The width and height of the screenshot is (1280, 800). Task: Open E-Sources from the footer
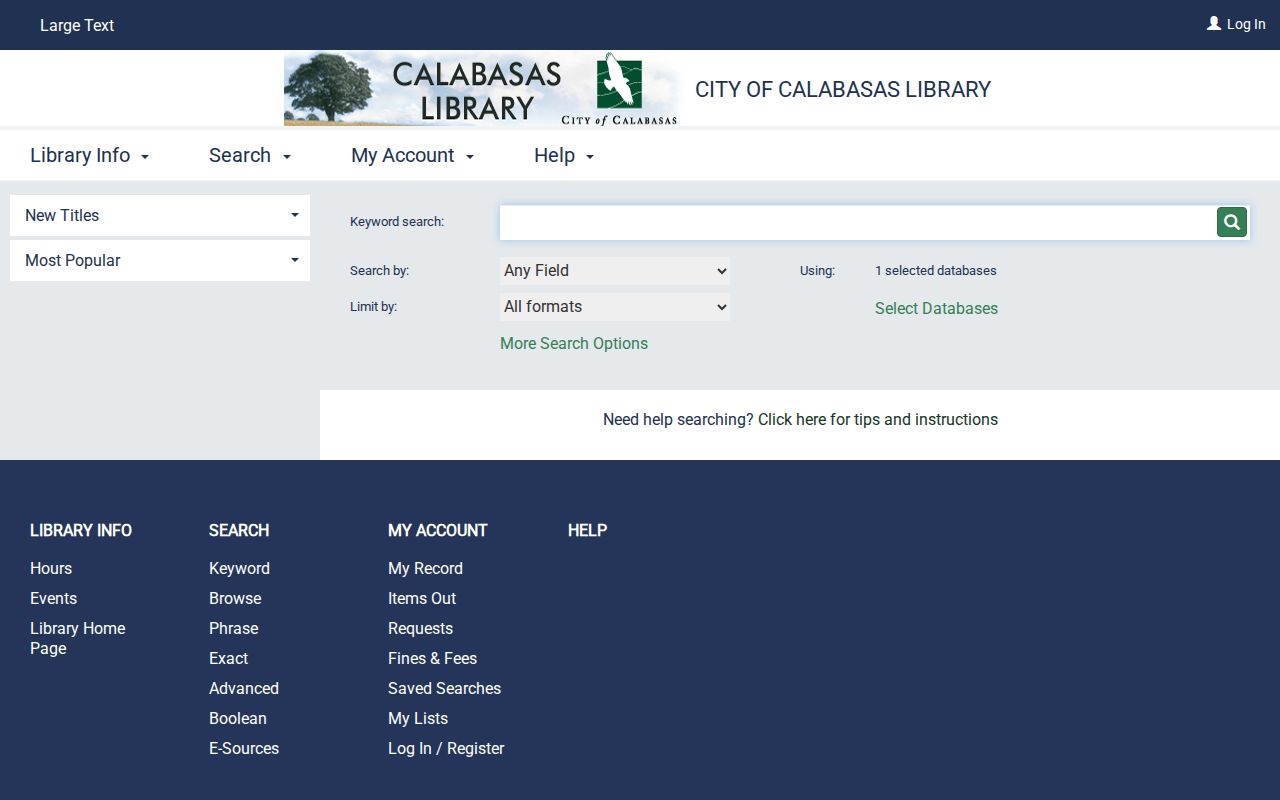244,748
